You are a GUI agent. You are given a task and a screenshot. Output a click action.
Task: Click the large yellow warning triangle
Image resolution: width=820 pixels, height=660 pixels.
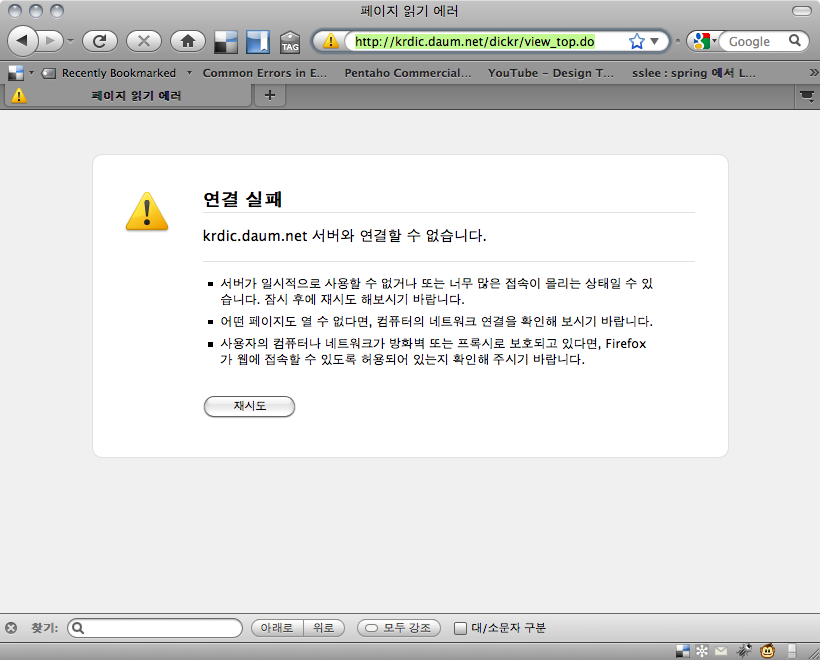click(x=147, y=211)
